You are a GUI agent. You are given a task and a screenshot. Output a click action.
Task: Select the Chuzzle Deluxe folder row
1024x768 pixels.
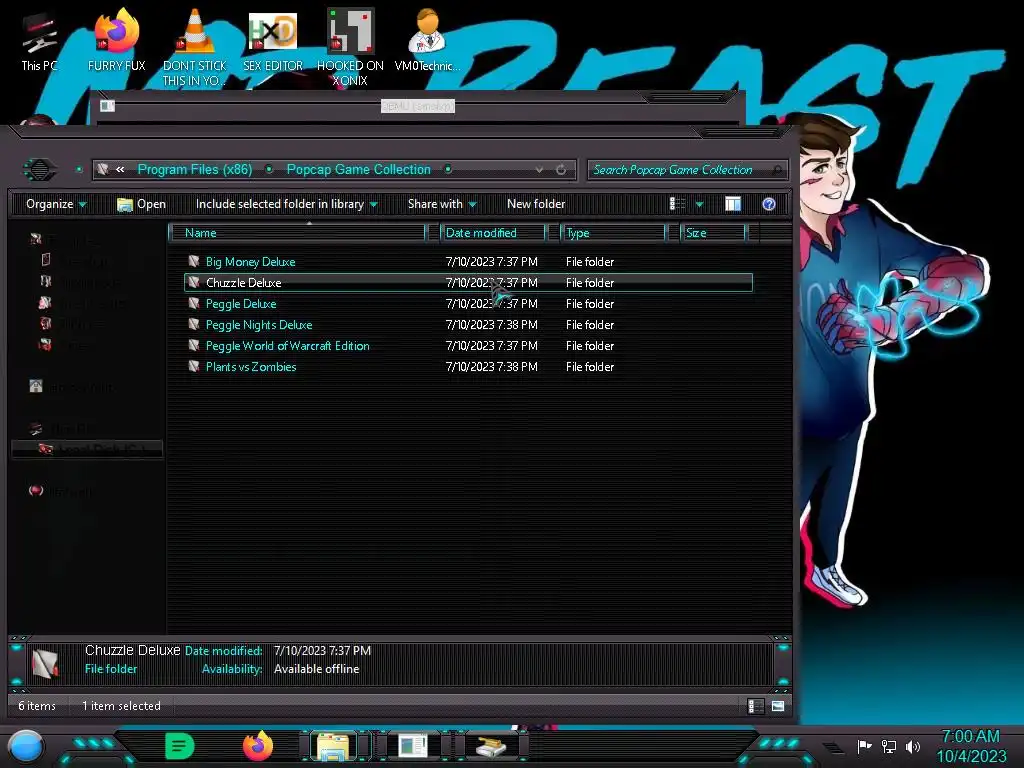[x=468, y=283]
